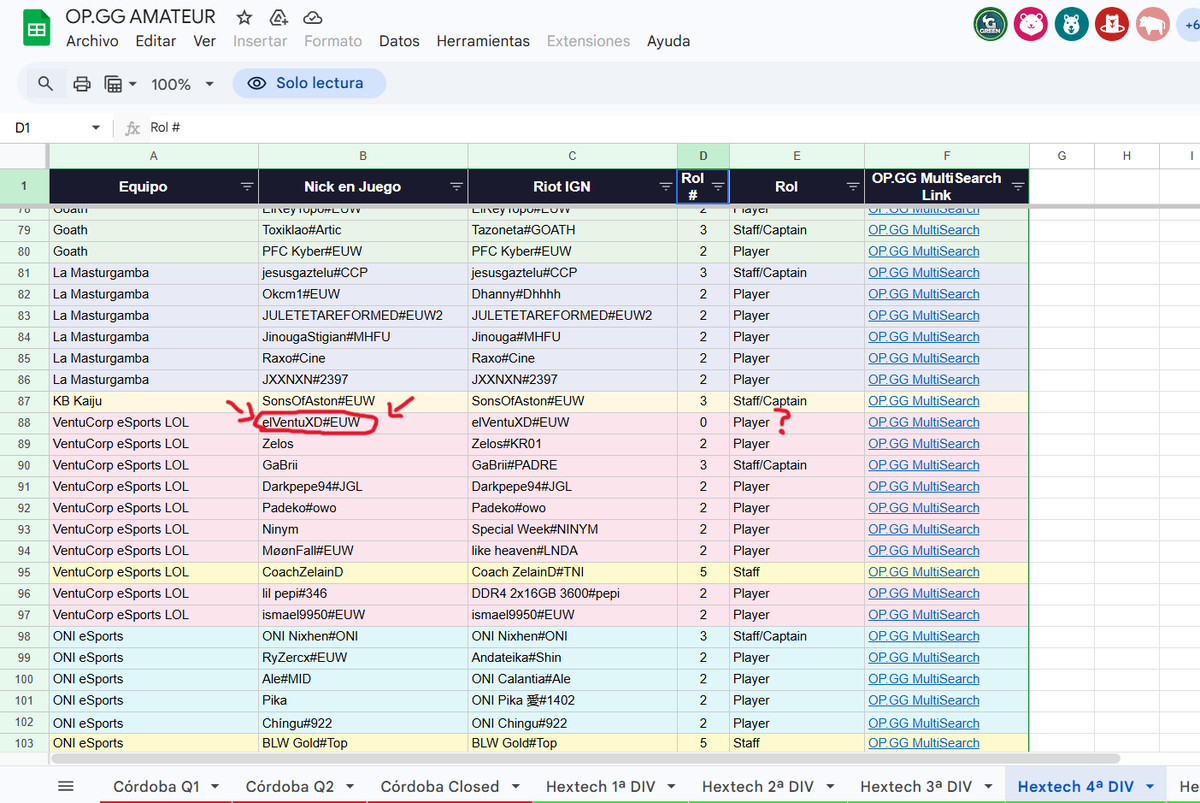Image resolution: width=1200 pixels, height=803 pixels.
Task: Switch to Hextech 3ª DIV sheet tab
Action: [x=916, y=786]
